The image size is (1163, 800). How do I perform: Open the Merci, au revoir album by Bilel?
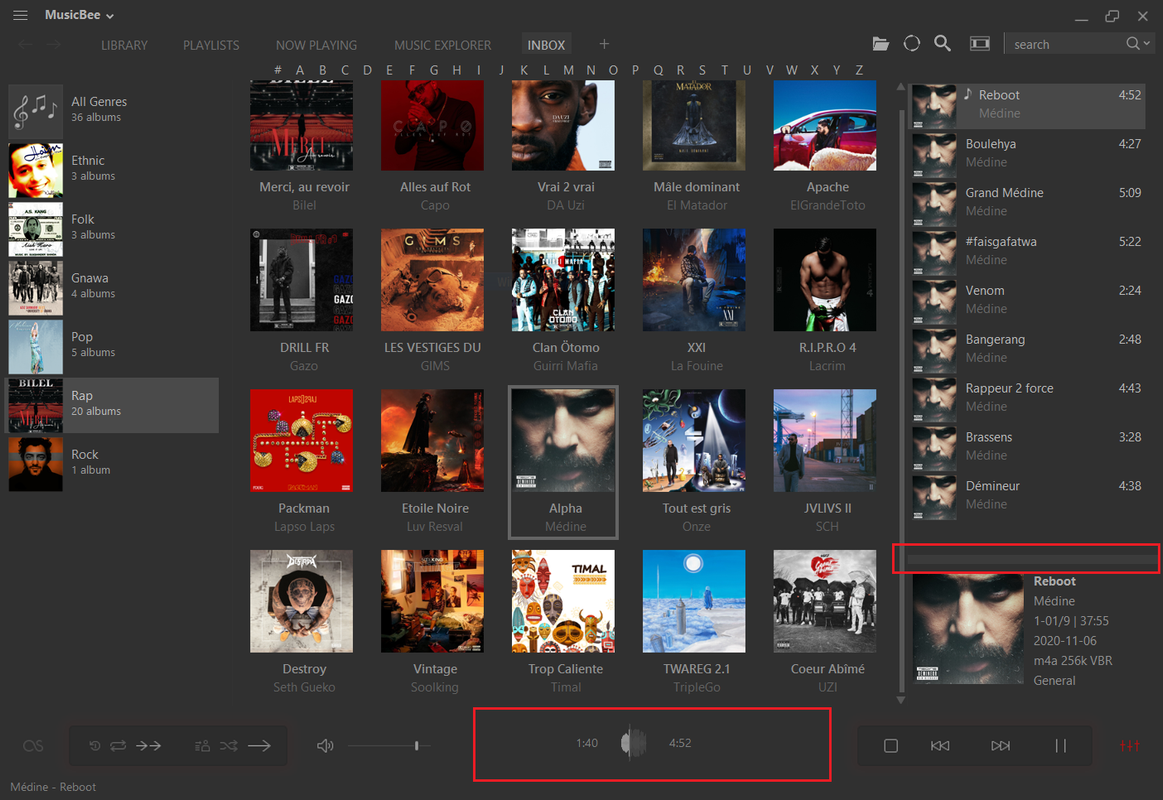[302, 126]
